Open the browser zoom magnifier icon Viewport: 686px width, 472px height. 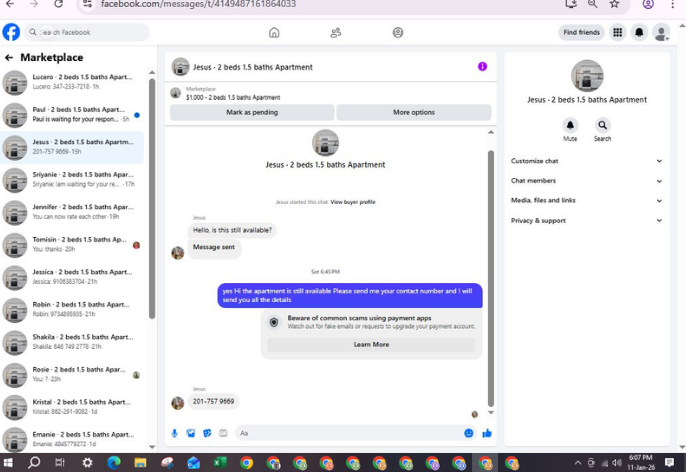(x=592, y=4)
